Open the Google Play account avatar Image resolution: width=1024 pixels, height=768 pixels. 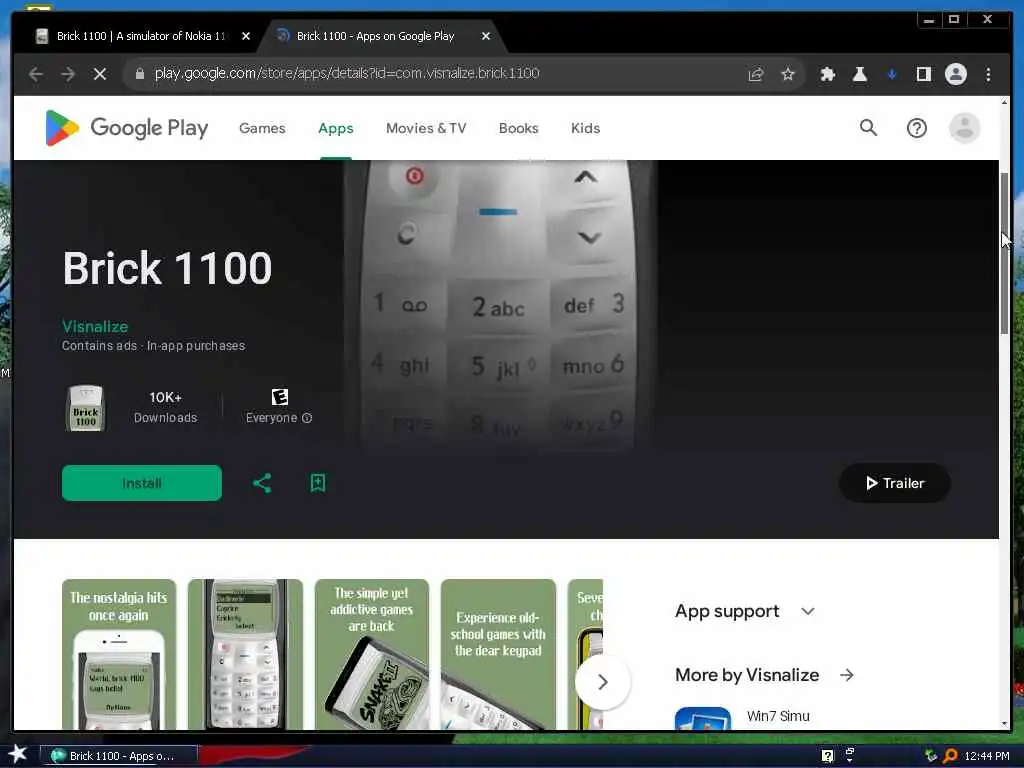964,128
